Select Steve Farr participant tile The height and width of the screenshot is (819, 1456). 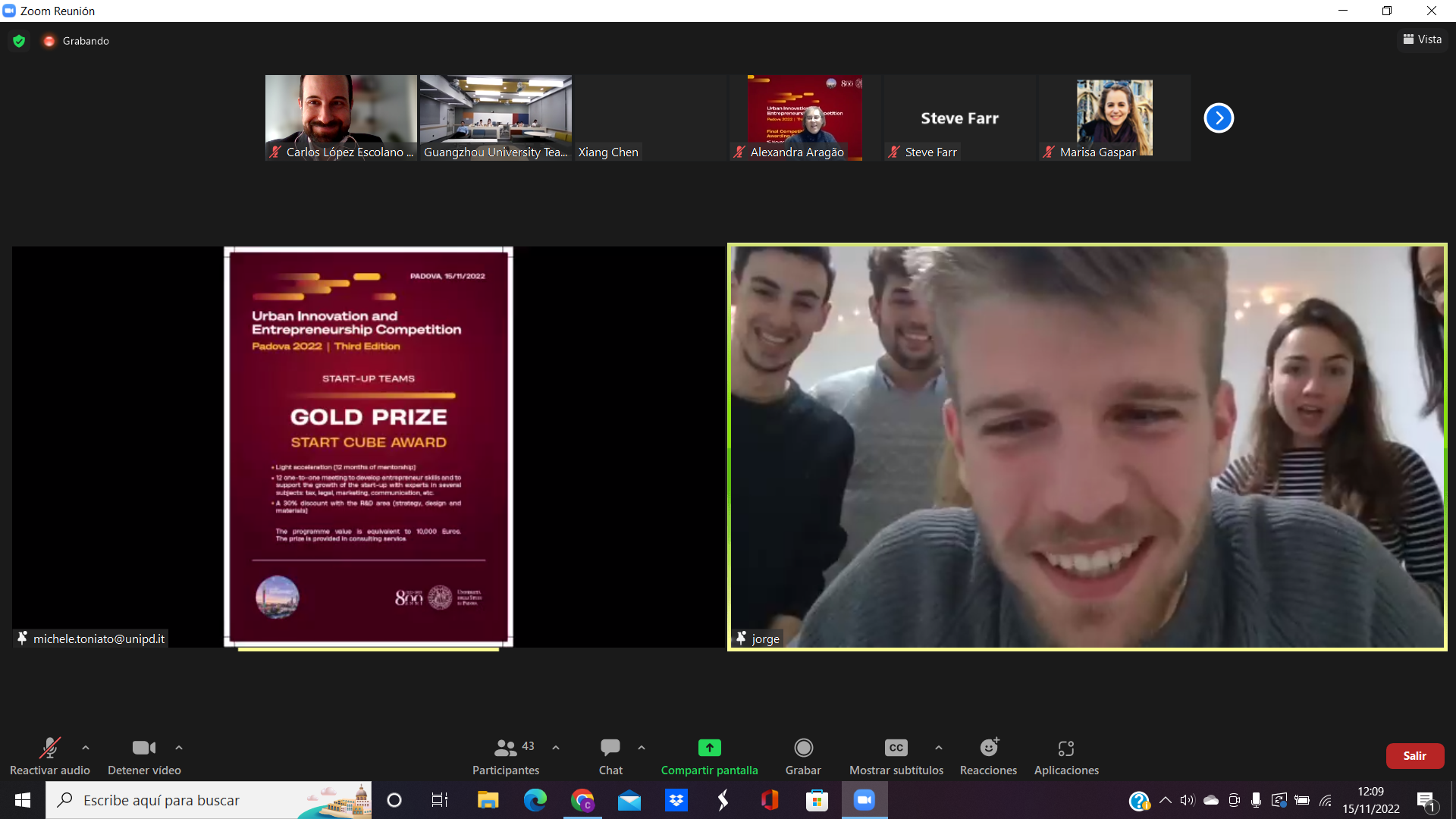point(960,118)
